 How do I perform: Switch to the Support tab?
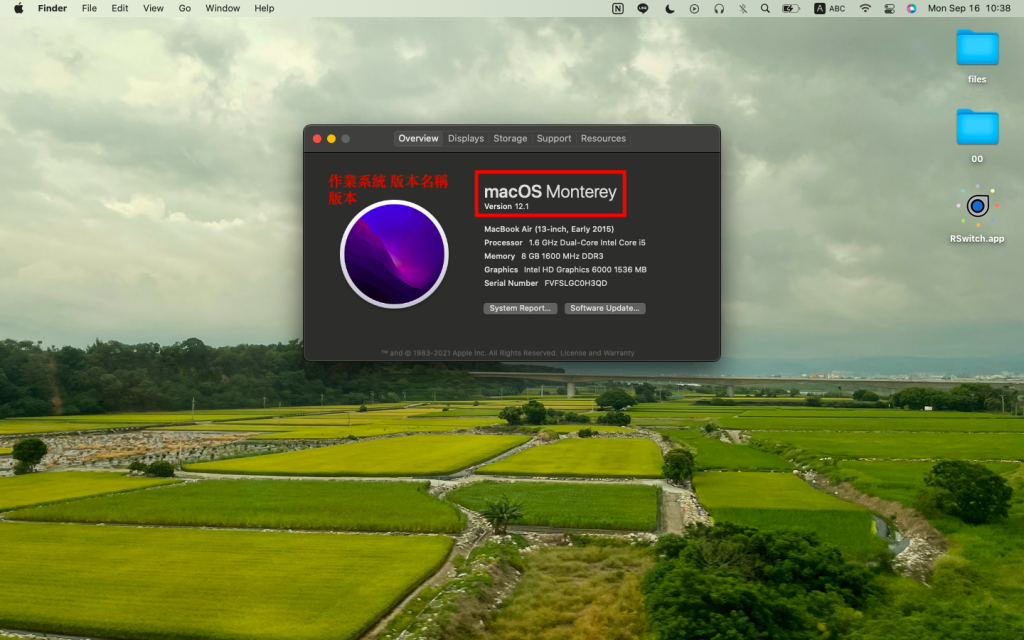tap(554, 138)
